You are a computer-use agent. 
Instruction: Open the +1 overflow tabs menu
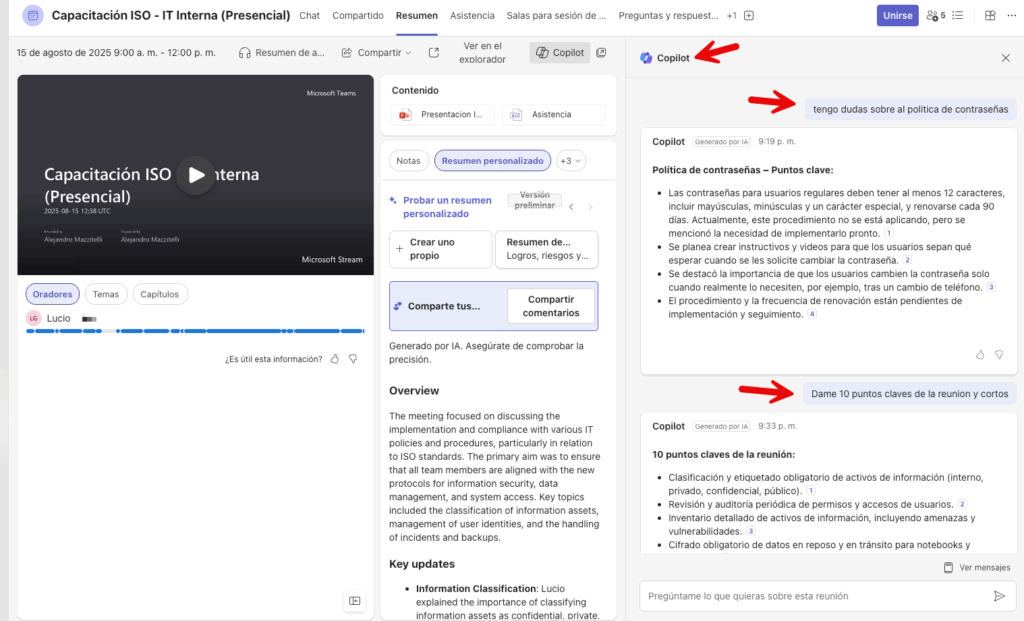coord(731,16)
